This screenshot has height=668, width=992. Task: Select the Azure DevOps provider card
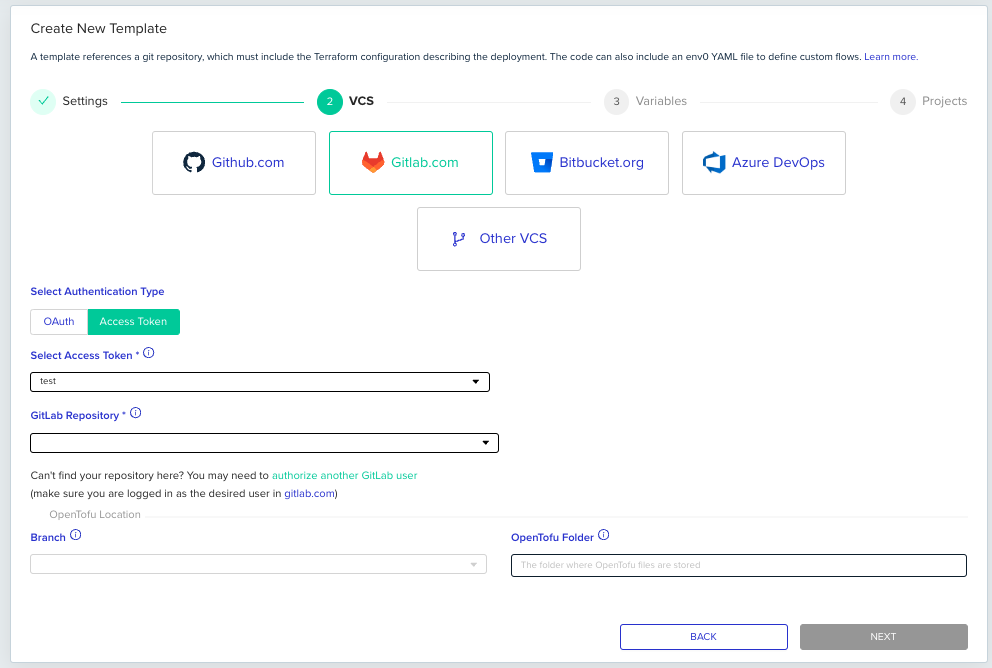pos(764,163)
